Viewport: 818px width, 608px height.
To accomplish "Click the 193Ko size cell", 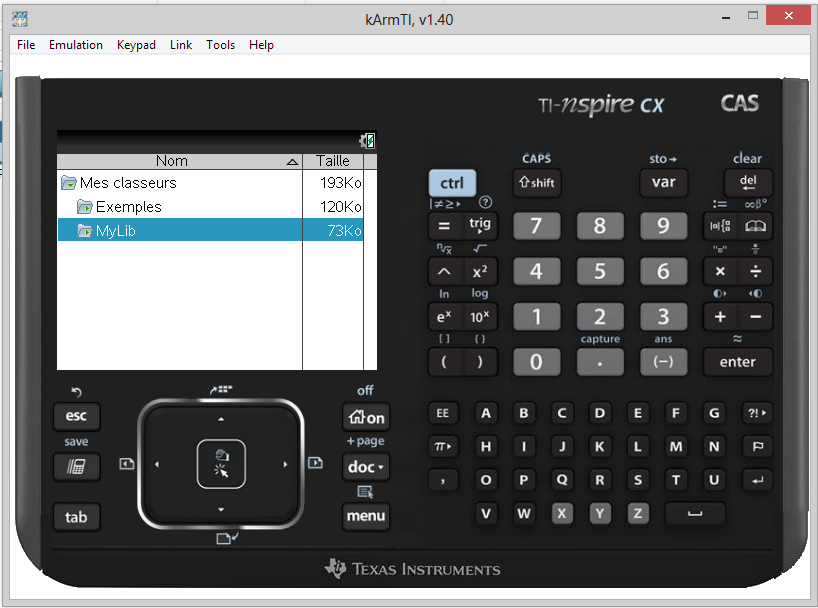I will pos(341,183).
